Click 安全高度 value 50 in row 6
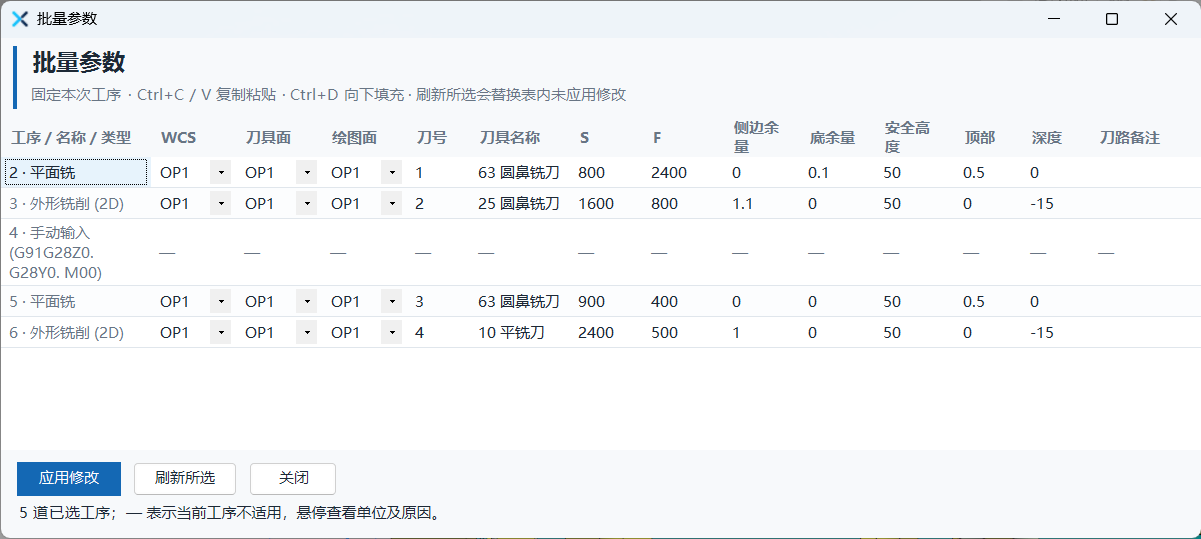Viewport: 1201px width, 539px height. click(x=892, y=332)
